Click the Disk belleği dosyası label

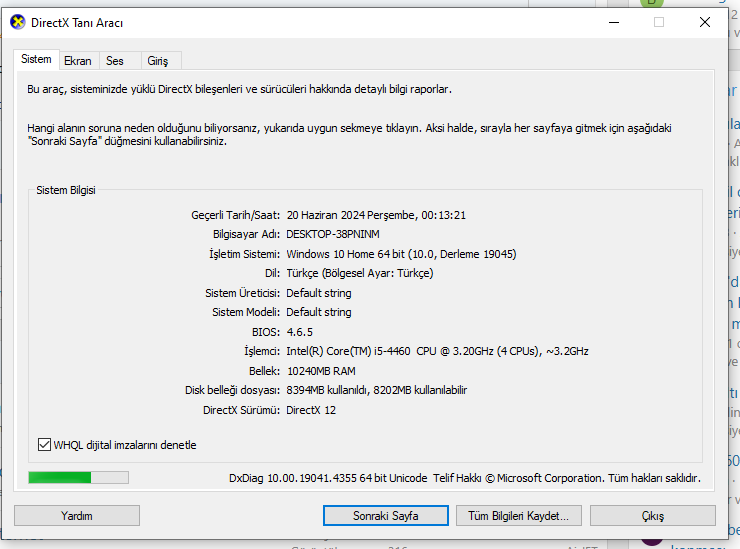click(x=232, y=390)
